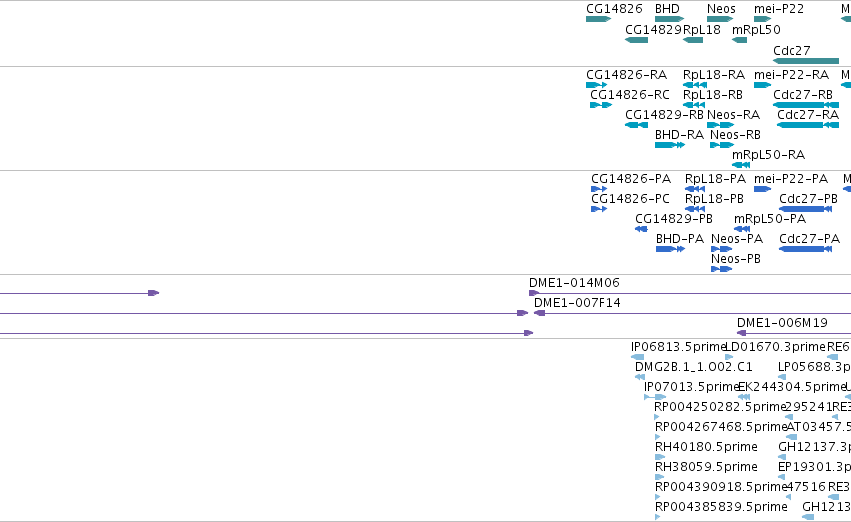Screen dimensions: 851x522
Task: Select EST RH40180.5prime
Action: pyautogui.click(x=659, y=457)
